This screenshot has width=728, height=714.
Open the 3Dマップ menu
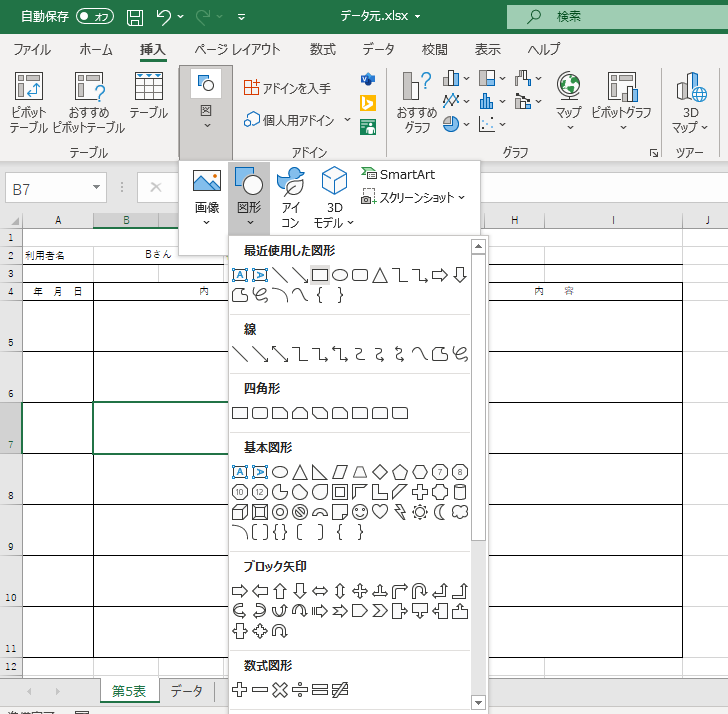tap(691, 103)
